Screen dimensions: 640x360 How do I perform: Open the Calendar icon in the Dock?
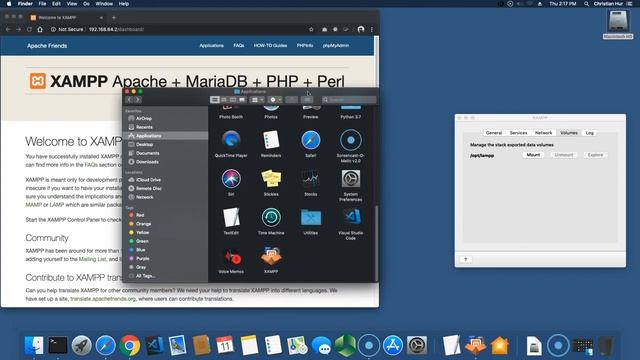click(225, 345)
